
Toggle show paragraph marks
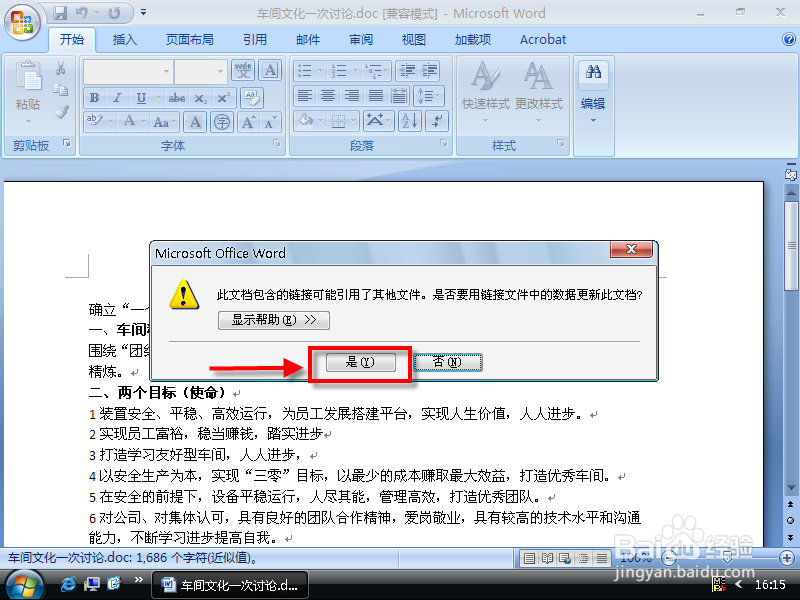436,121
